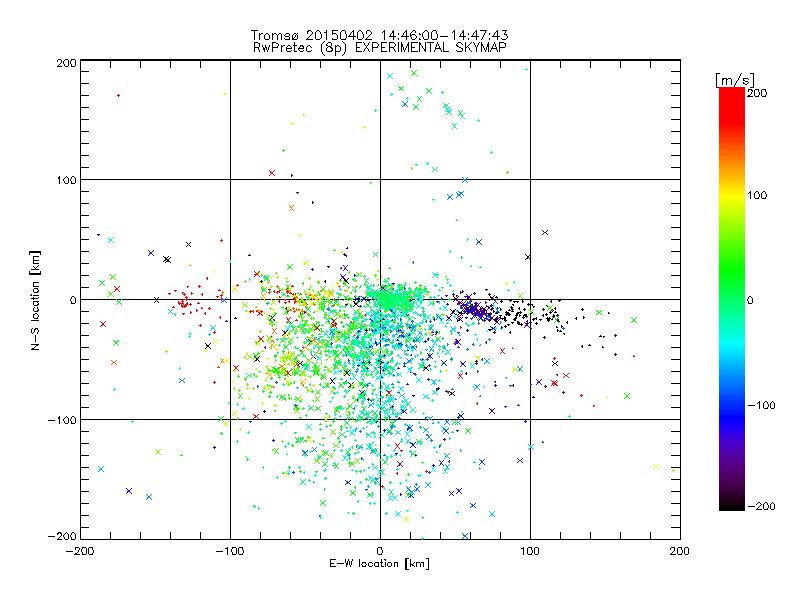Click the 'RwPretec (8p) EXPERIMENTAL SKYMAP' subtitle
This screenshot has height=600, width=800.
tap(380, 47)
